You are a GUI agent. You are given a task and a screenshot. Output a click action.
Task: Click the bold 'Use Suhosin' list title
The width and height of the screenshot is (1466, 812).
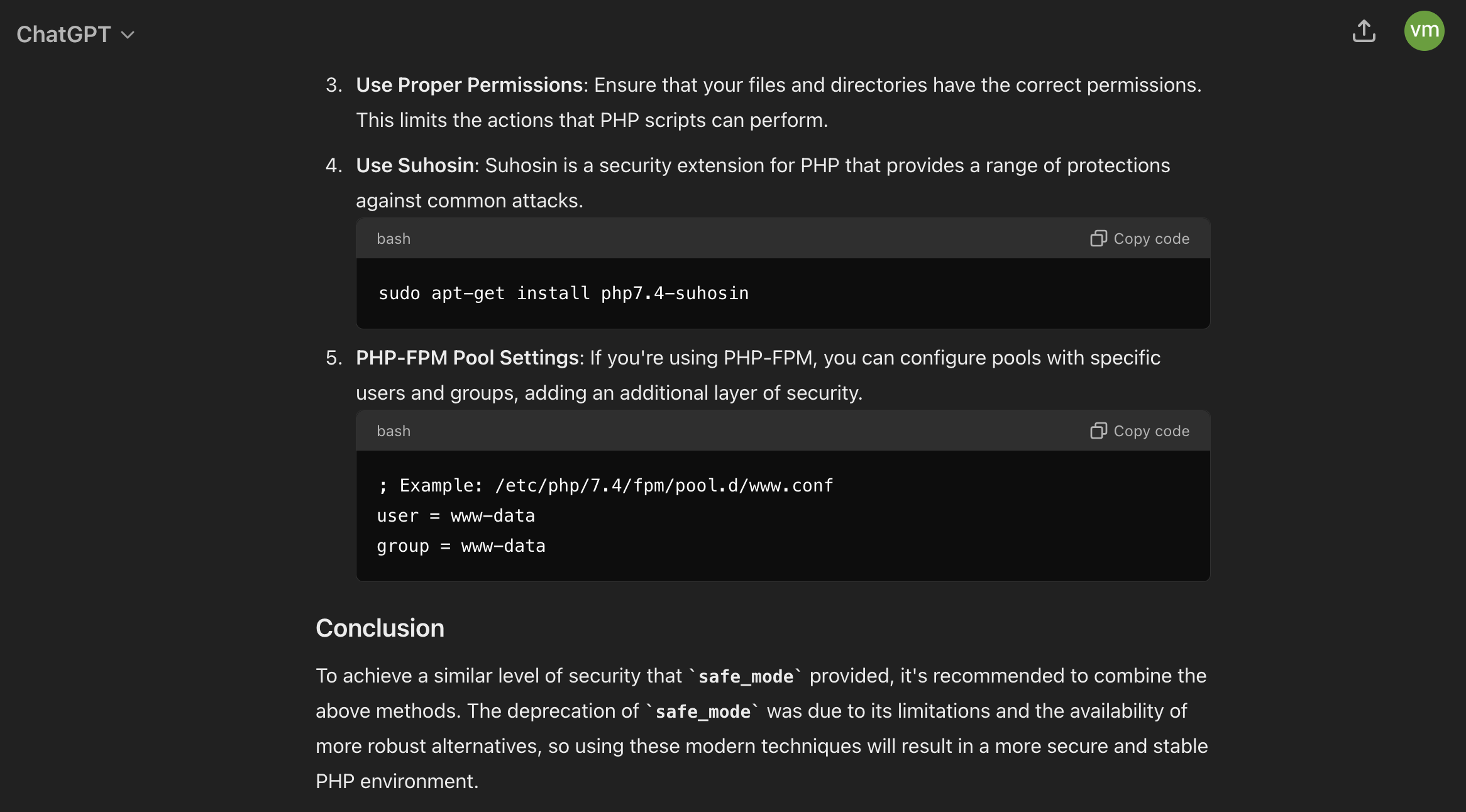pos(415,165)
